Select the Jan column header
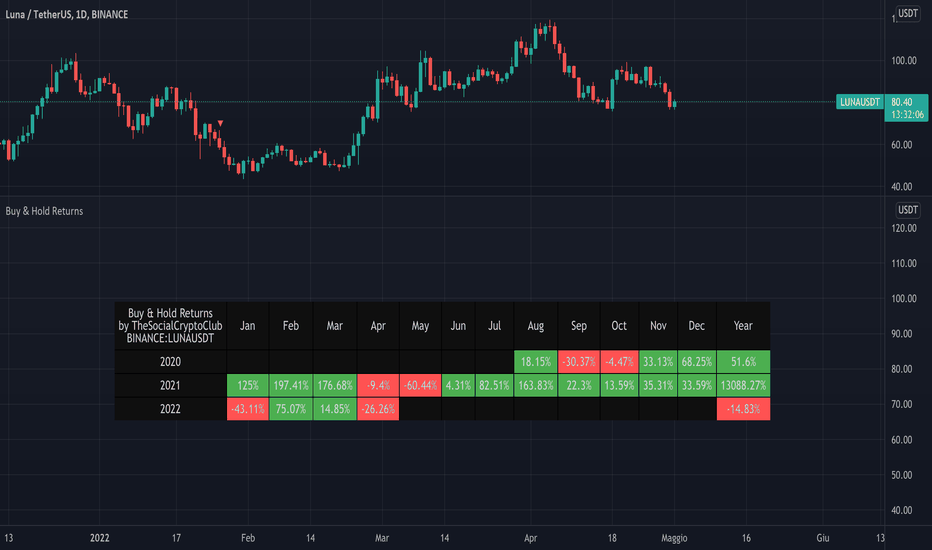 (x=247, y=326)
